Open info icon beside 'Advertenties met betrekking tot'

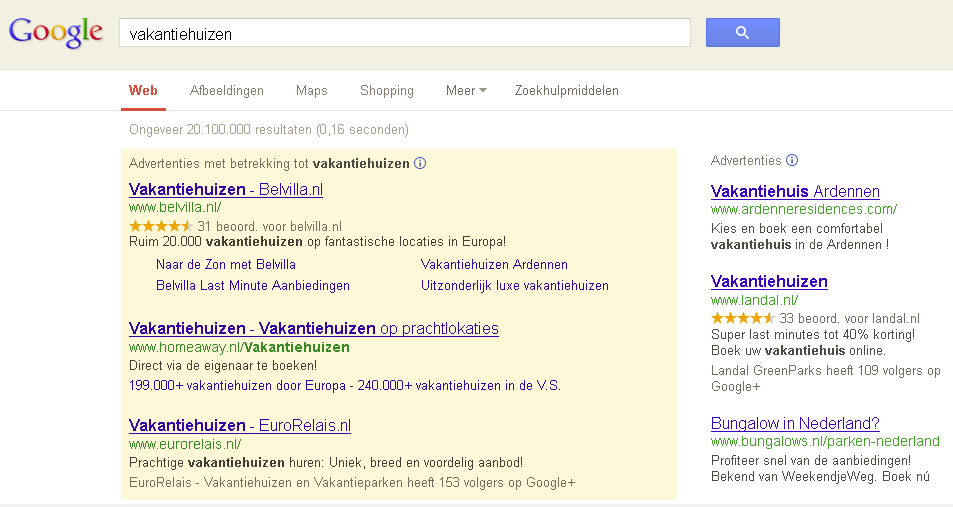pos(420,163)
